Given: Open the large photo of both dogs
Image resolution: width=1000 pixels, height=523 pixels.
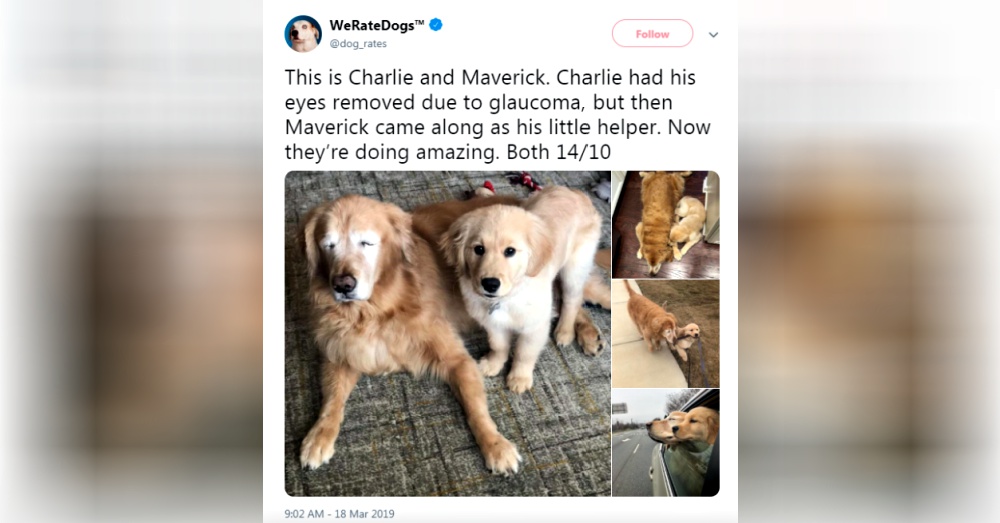Looking at the screenshot, I should [448, 334].
